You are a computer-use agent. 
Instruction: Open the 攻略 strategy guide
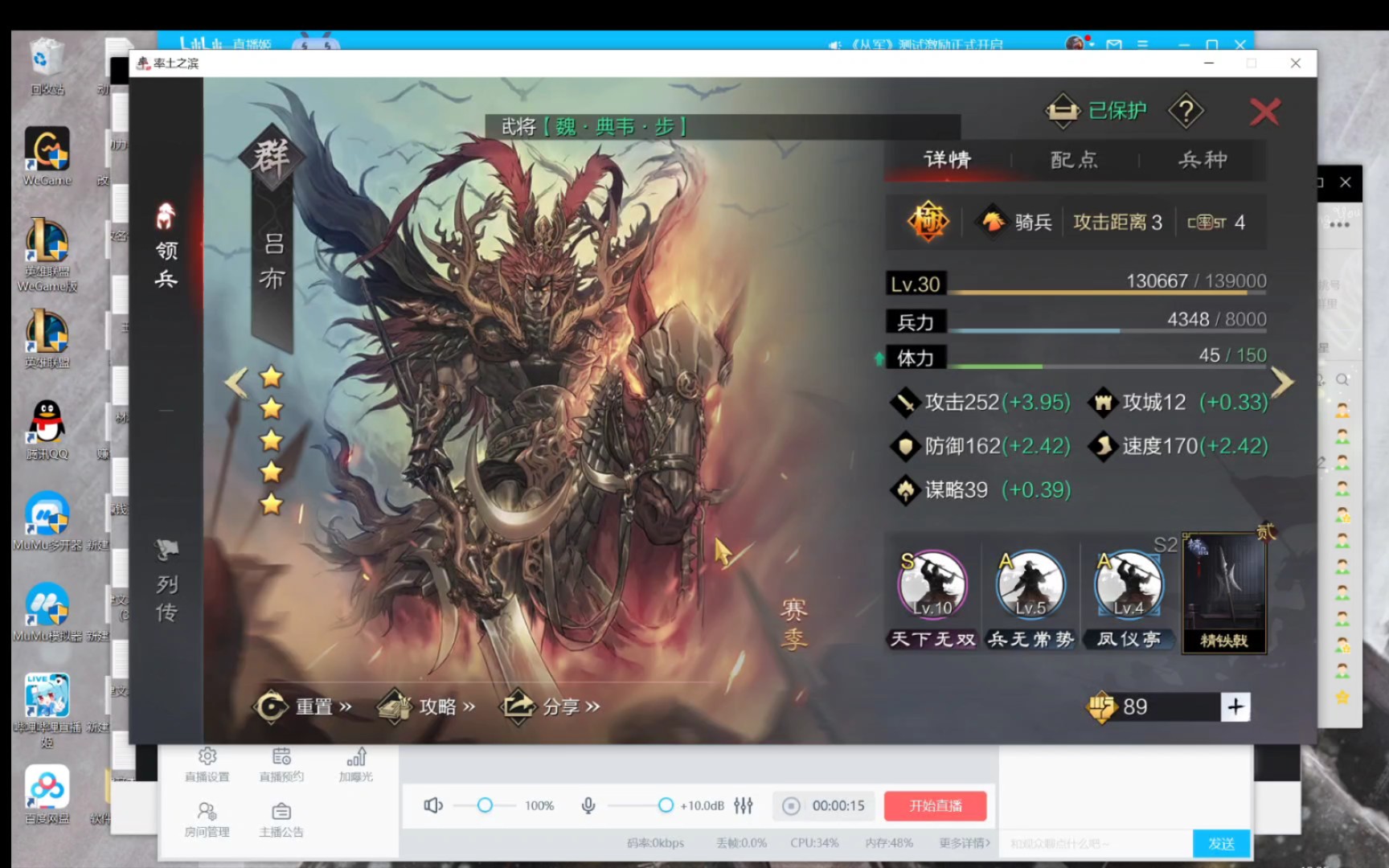427,706
